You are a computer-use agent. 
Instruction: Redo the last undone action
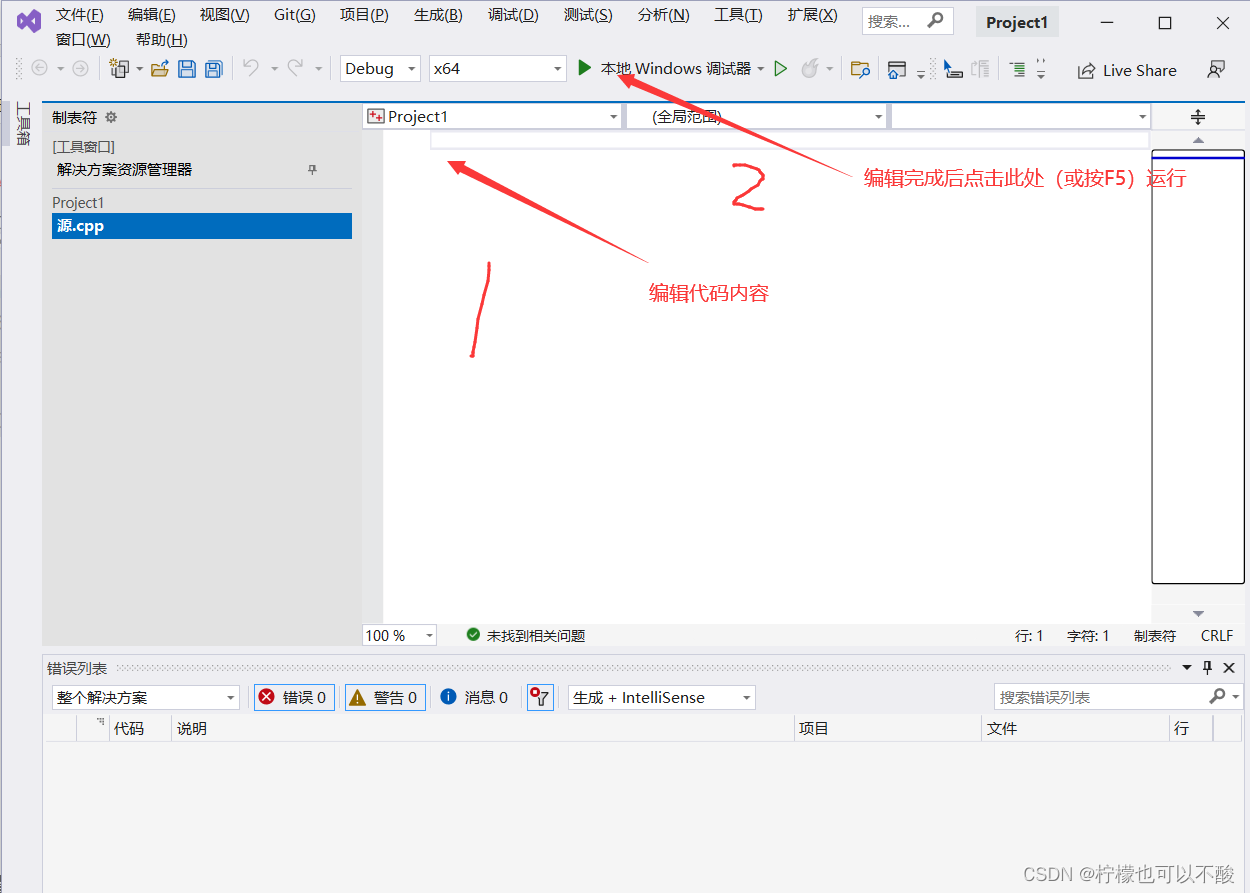295,68
